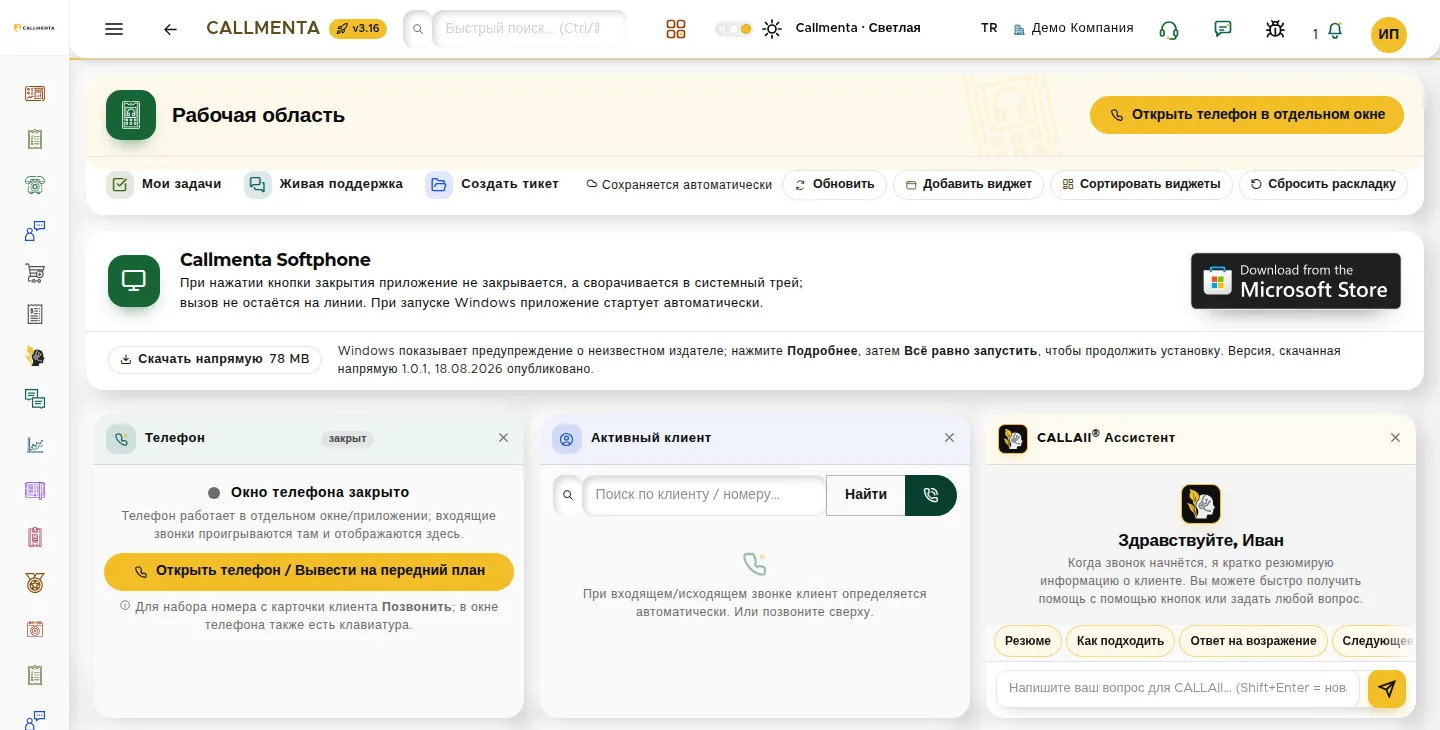Open the headset support icon
This screenshot has height=730, width=1440.
click(x=1168, y=29)
